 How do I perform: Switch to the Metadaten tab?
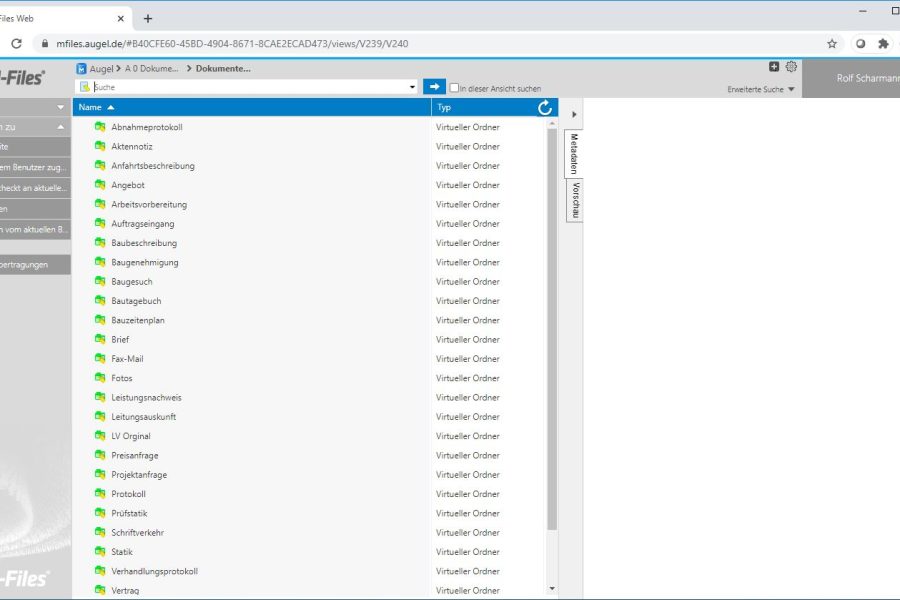[574, 153]
